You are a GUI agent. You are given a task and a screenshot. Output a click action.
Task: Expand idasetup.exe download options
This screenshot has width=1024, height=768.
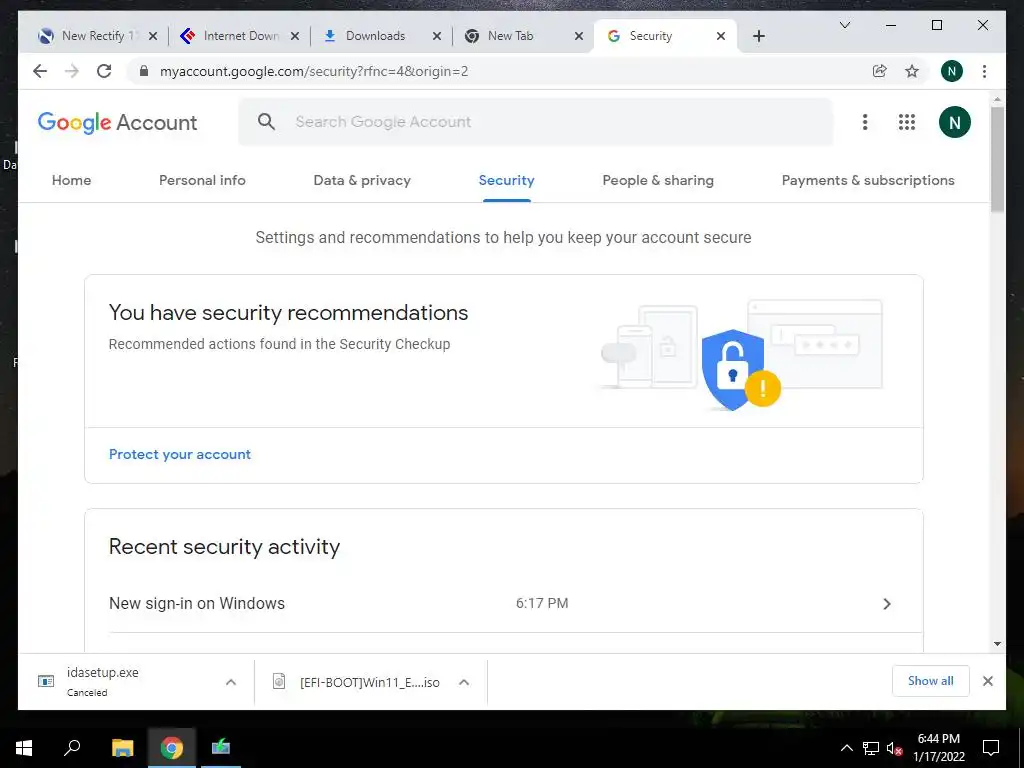(x=231, y=682)
